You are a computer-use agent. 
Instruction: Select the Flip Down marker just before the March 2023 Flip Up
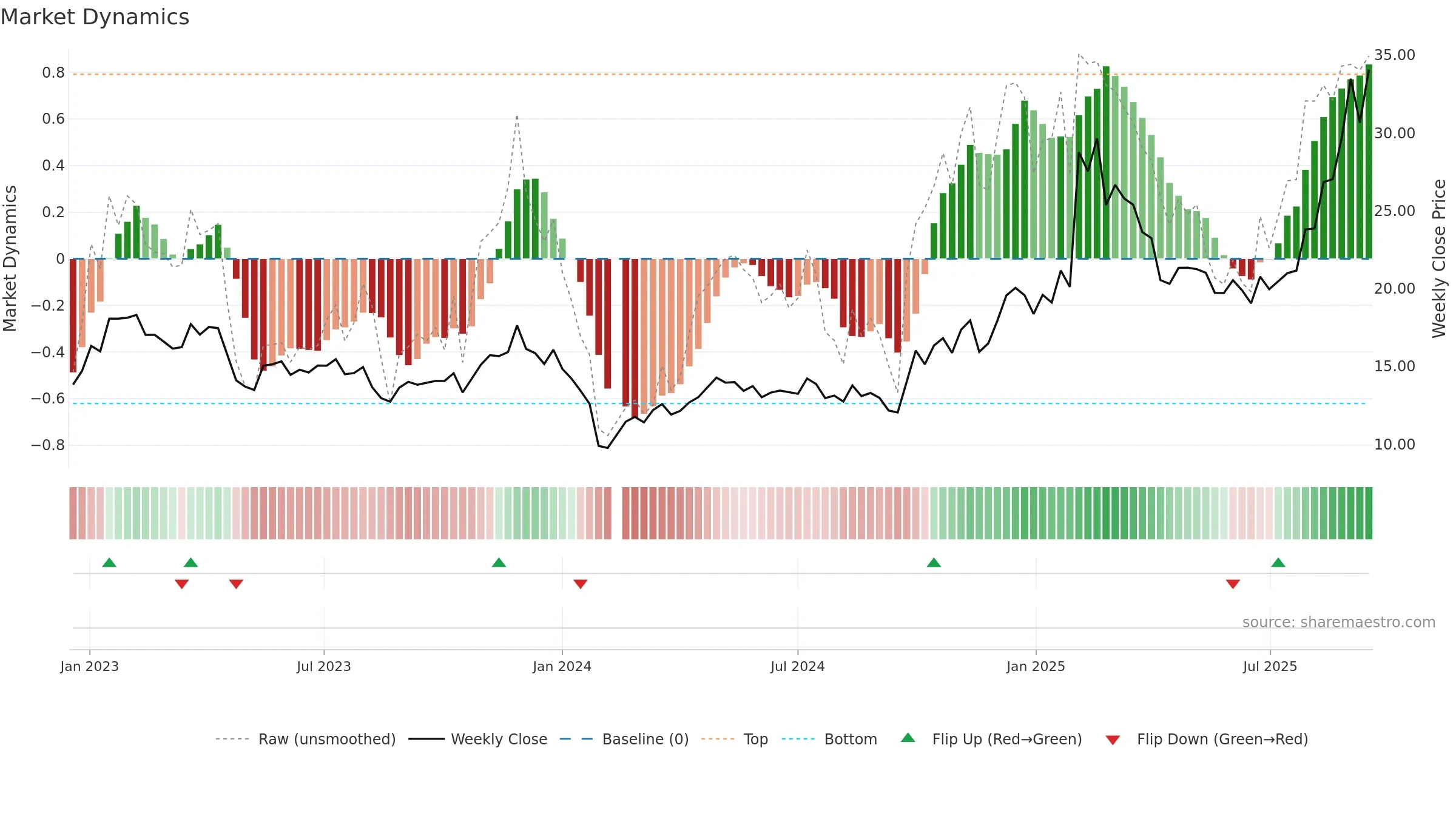pyautogui.click(x=182, y=584)
